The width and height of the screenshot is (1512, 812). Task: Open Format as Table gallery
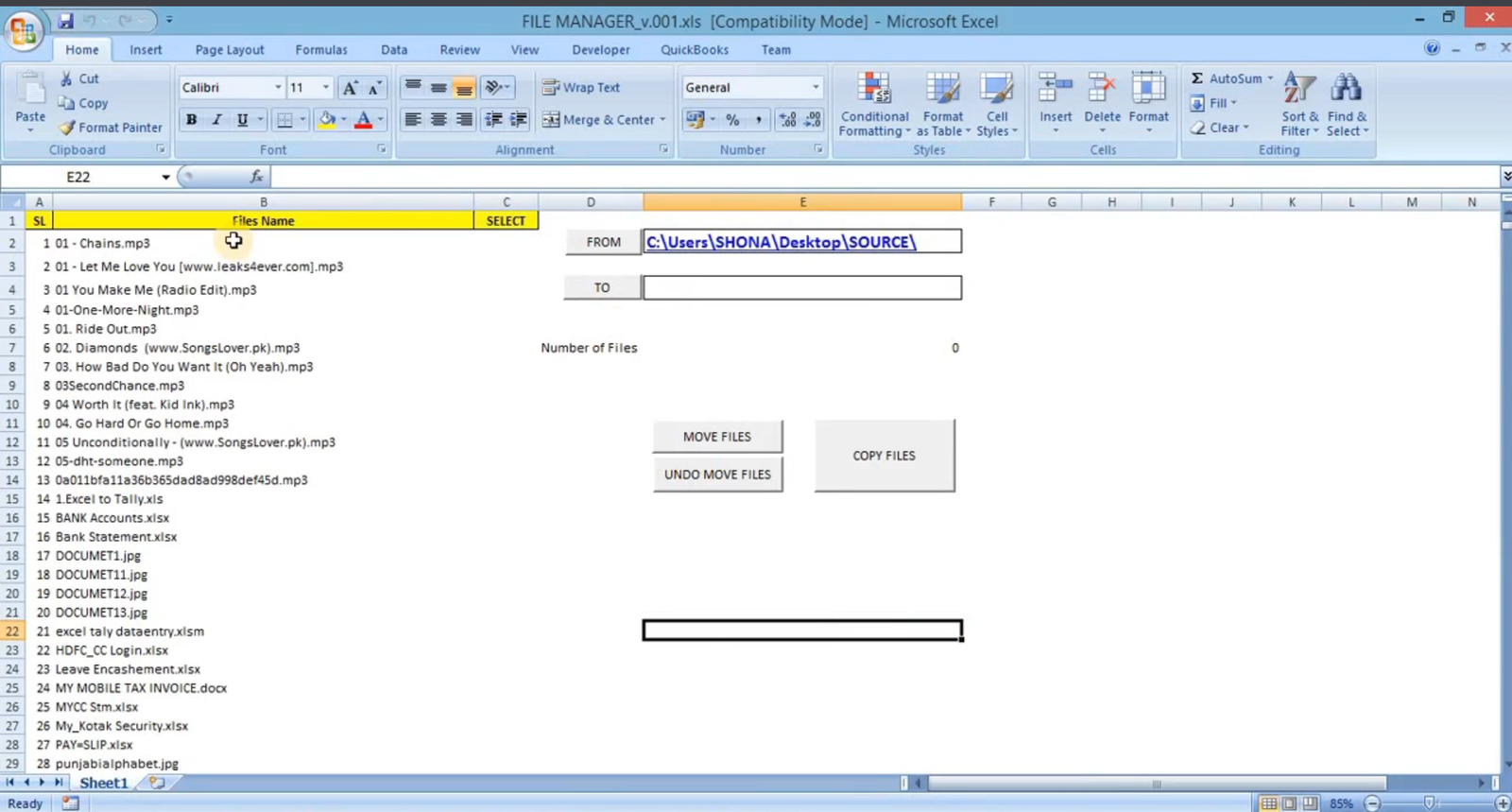(x=943, y=104)
